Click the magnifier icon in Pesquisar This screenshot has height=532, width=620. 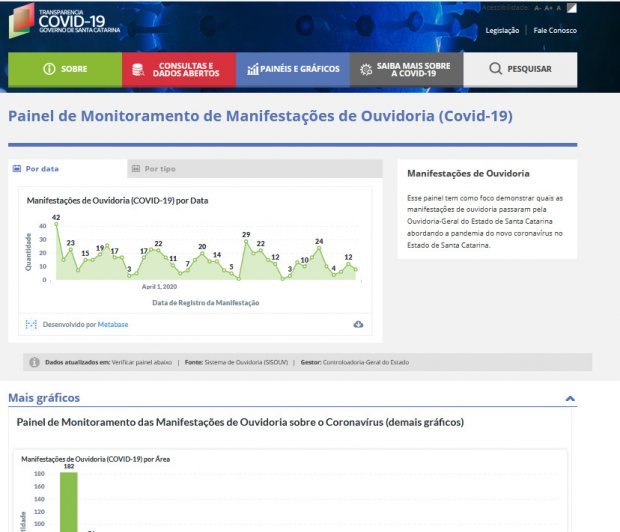pyautogui.click(x=496, y=69)
